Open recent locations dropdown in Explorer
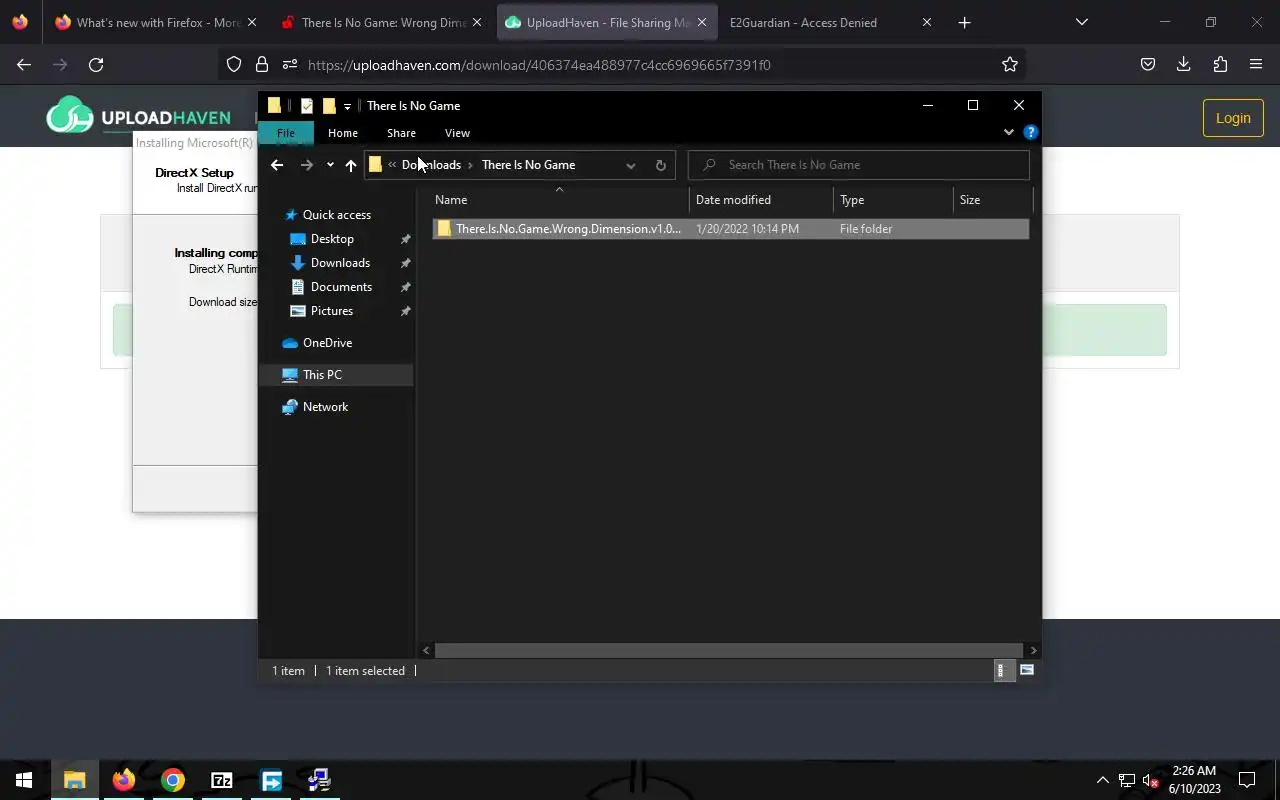Image resolution: width=1280 pixels, height=800 pixels. [x=330, y=165]
